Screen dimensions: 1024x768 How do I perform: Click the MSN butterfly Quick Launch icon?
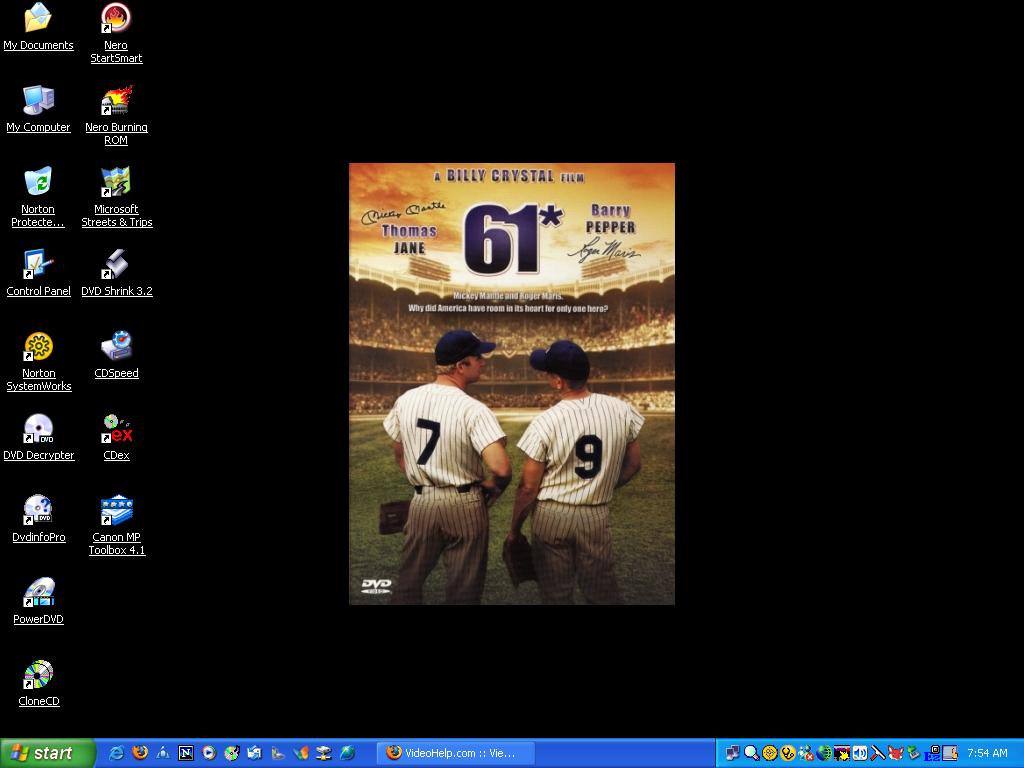pos(300,753)
